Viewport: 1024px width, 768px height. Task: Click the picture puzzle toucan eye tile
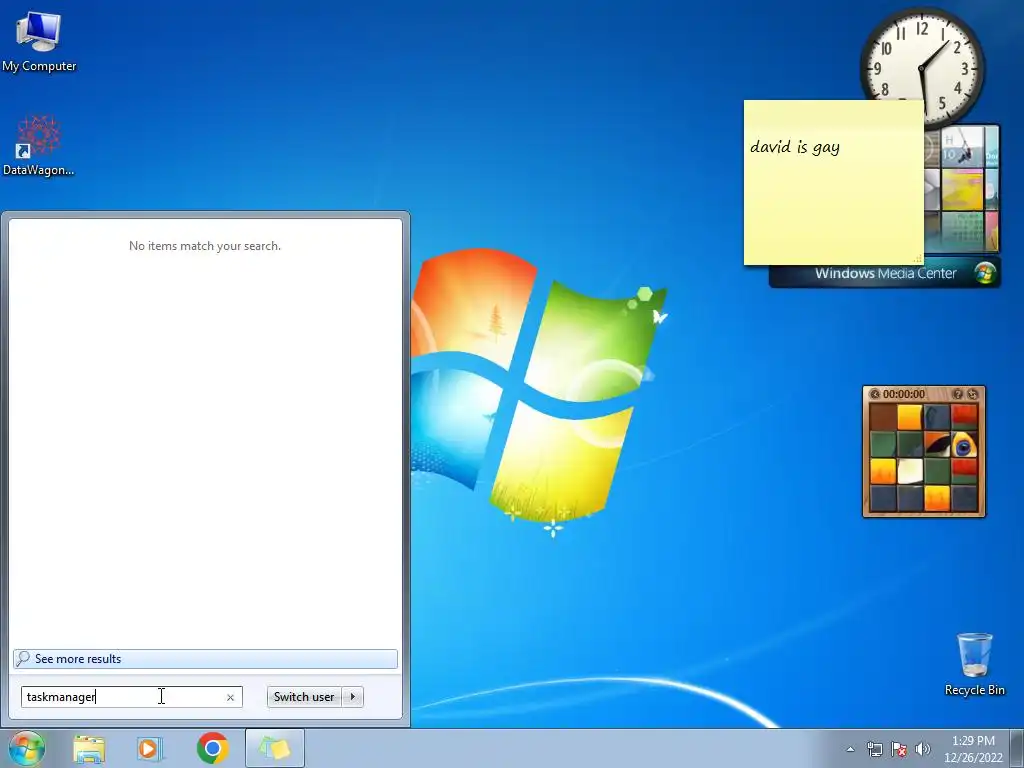pyautogui.click(x=963, y=445)
